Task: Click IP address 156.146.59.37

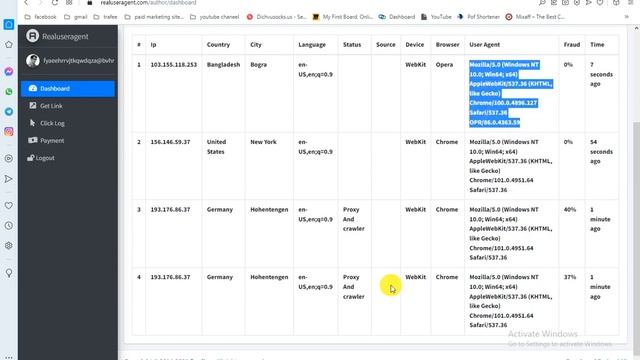Action: click(x=170, y=142)
